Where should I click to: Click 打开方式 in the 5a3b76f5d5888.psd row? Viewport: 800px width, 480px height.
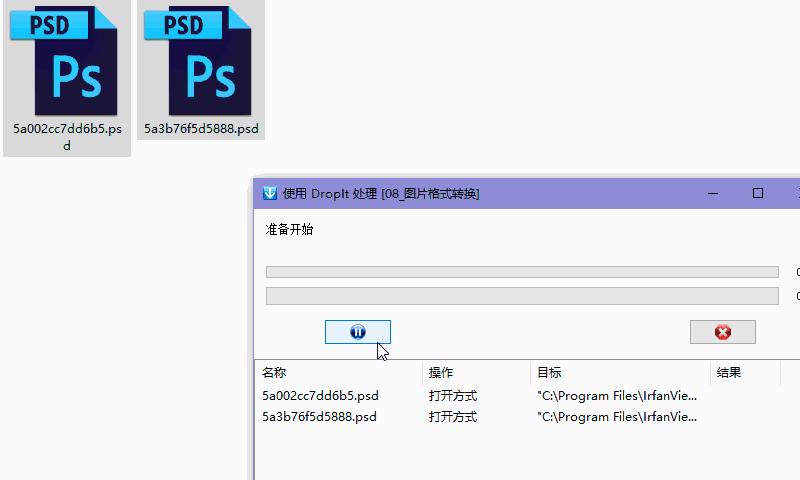tap(453, 417)
